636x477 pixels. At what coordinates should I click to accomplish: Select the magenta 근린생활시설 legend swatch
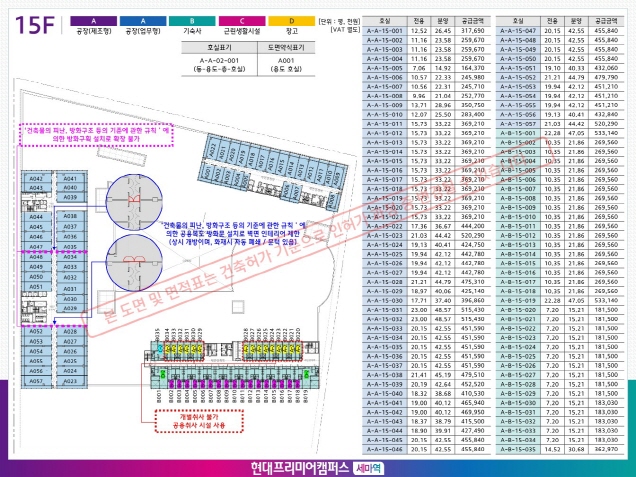coord(241,20)
